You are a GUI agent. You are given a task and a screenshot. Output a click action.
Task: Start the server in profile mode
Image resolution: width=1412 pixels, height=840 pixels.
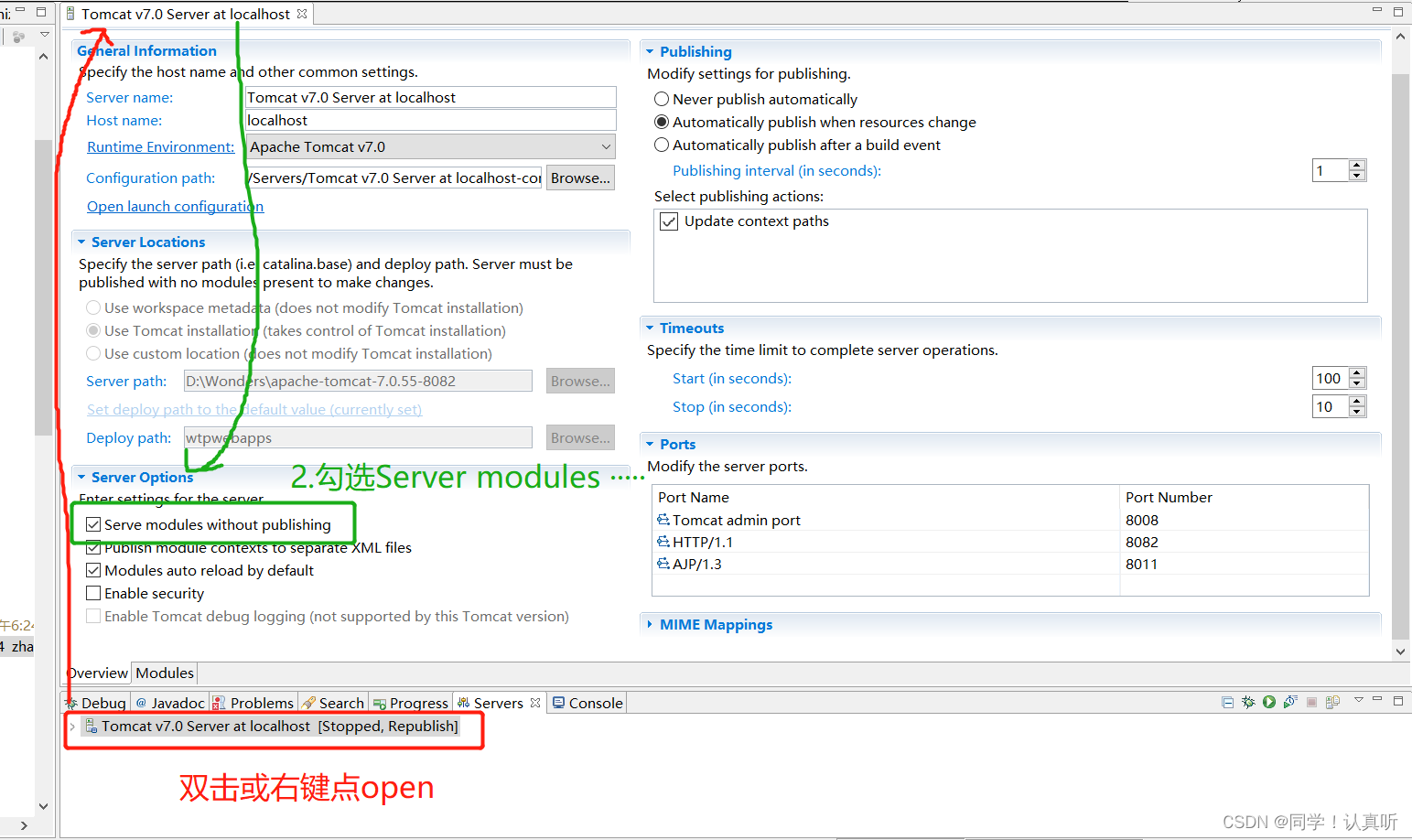pos(1290,703)
